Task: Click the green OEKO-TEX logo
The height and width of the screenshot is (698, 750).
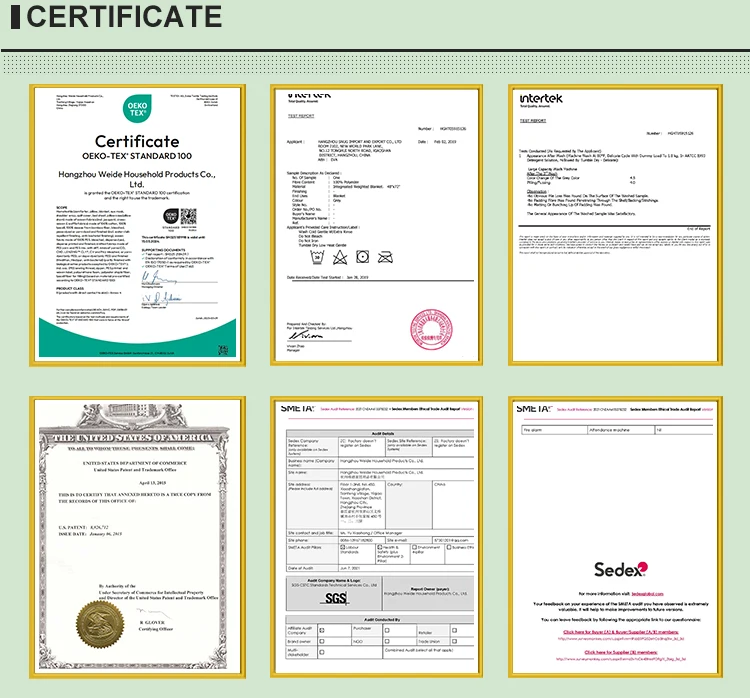Action: pos(137,109)
